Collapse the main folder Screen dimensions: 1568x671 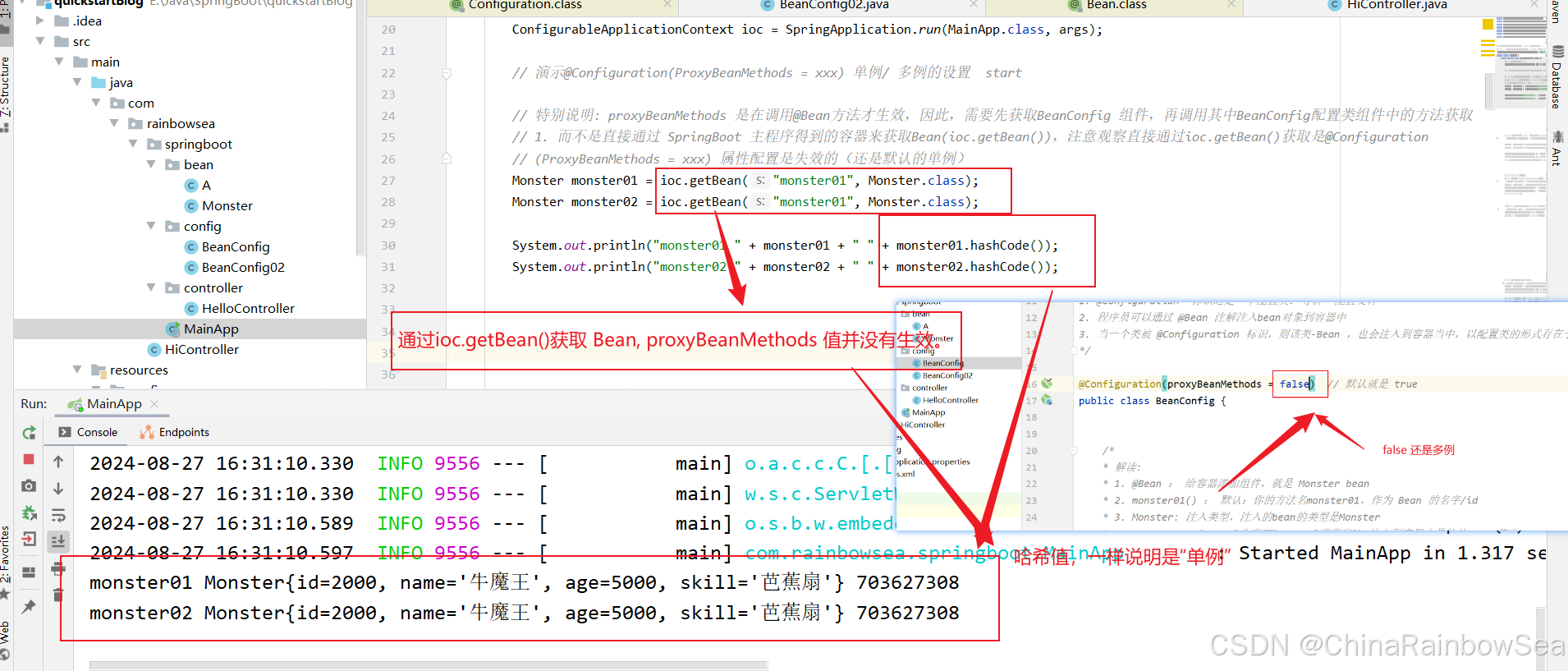tap(59, 62)
